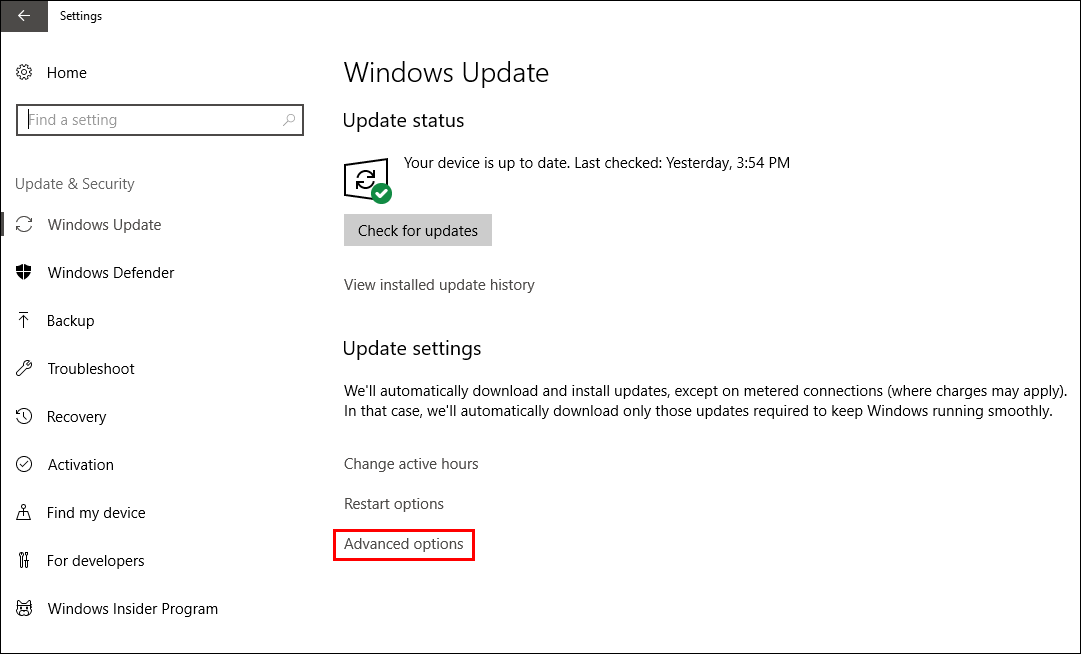Click the Update & Security category label
The width and height of the screenshot is (1081, 654).
point(74,184)
